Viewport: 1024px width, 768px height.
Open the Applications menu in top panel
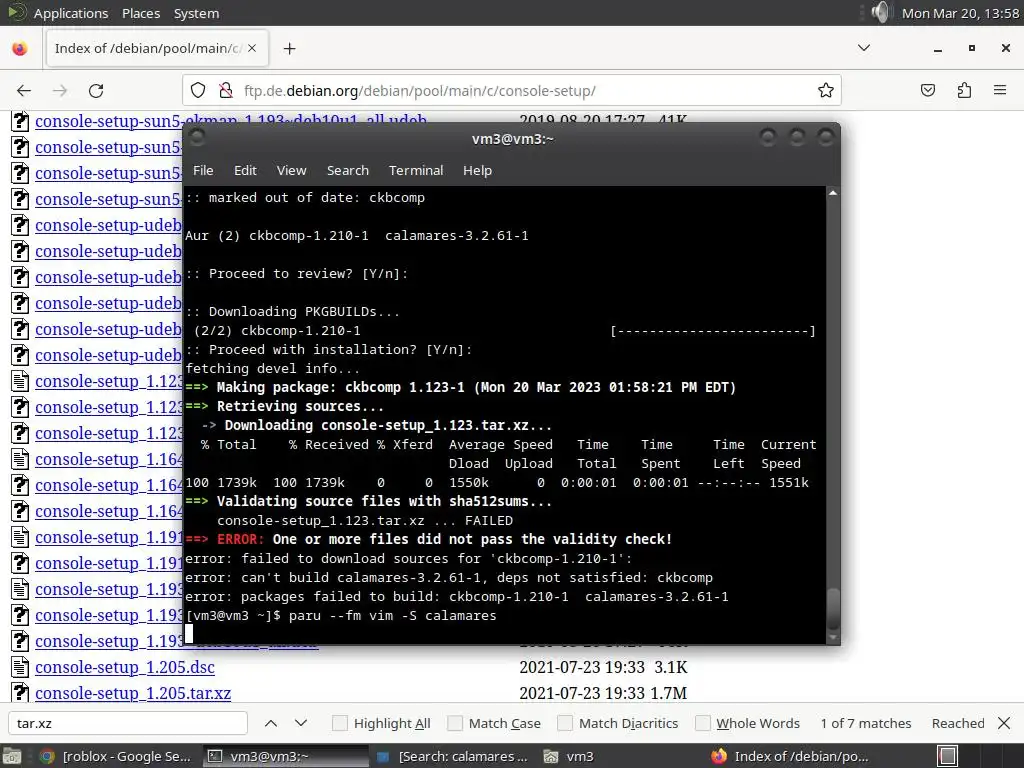point(71,13)
